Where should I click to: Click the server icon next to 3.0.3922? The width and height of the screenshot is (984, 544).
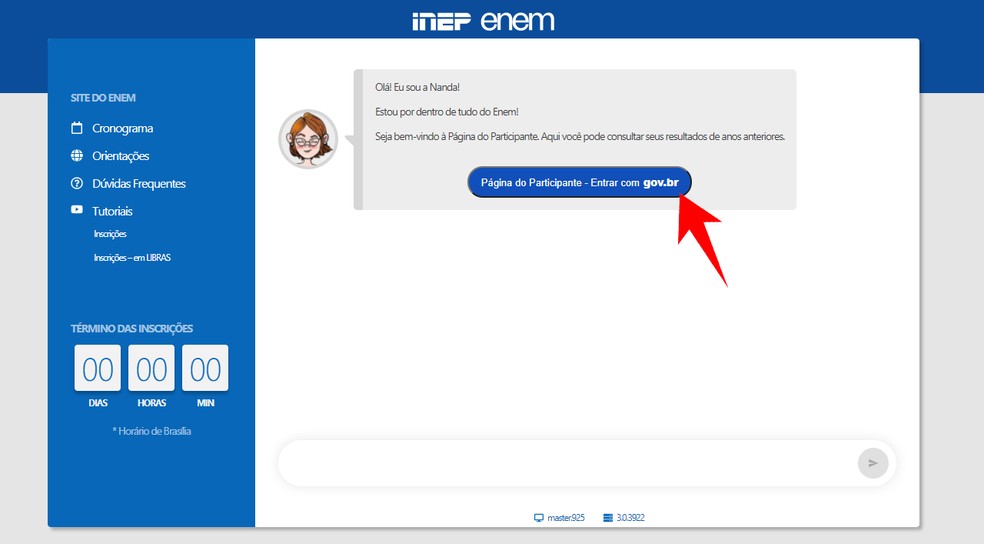point(607,518)
